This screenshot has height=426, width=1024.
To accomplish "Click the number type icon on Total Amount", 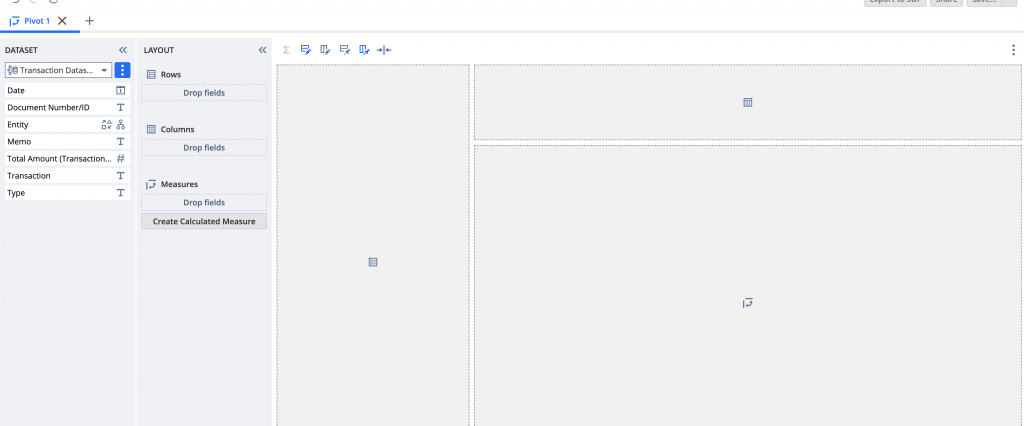I will tap(120, 159).
